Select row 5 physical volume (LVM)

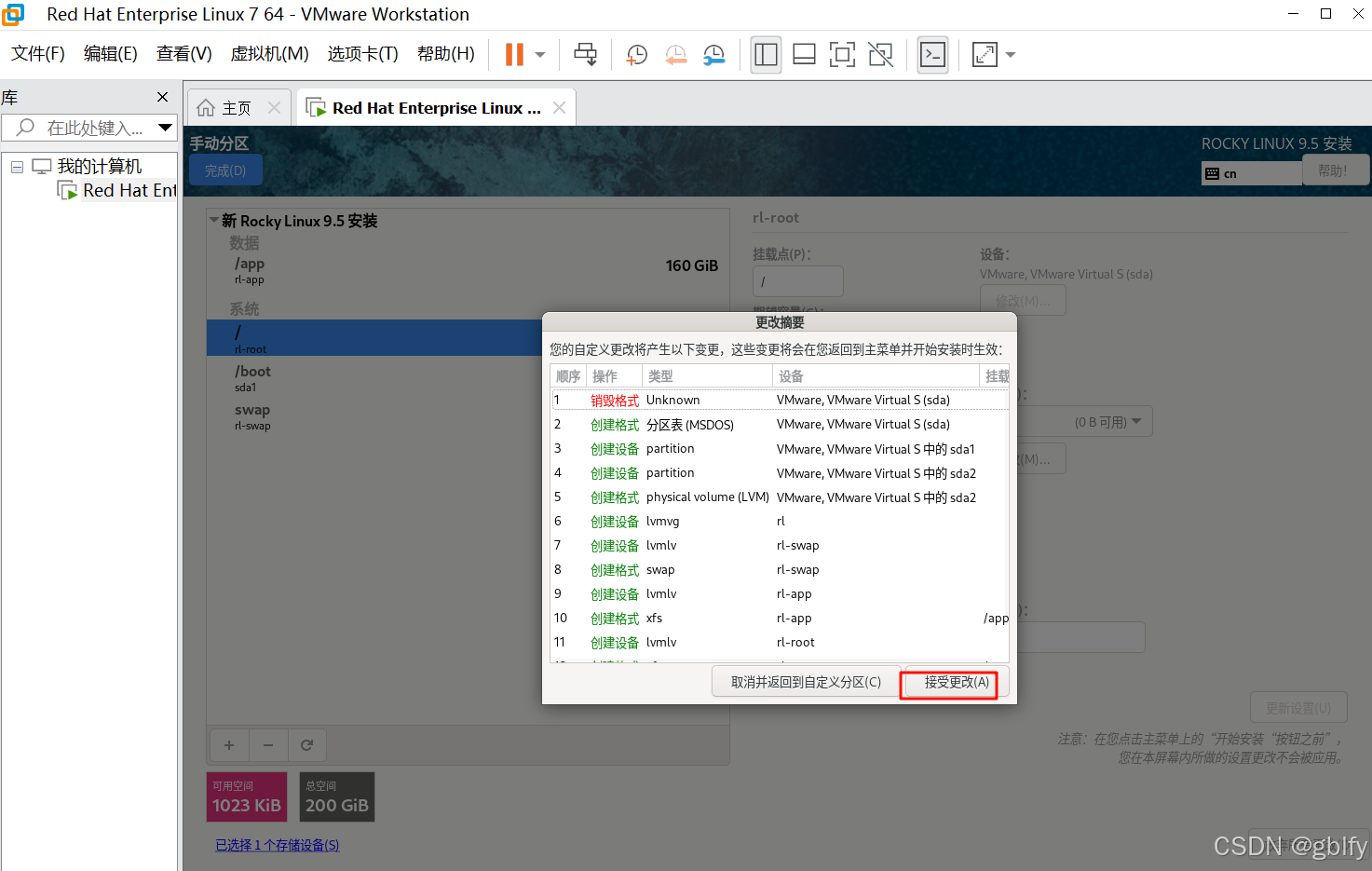[x=780, y=497]
